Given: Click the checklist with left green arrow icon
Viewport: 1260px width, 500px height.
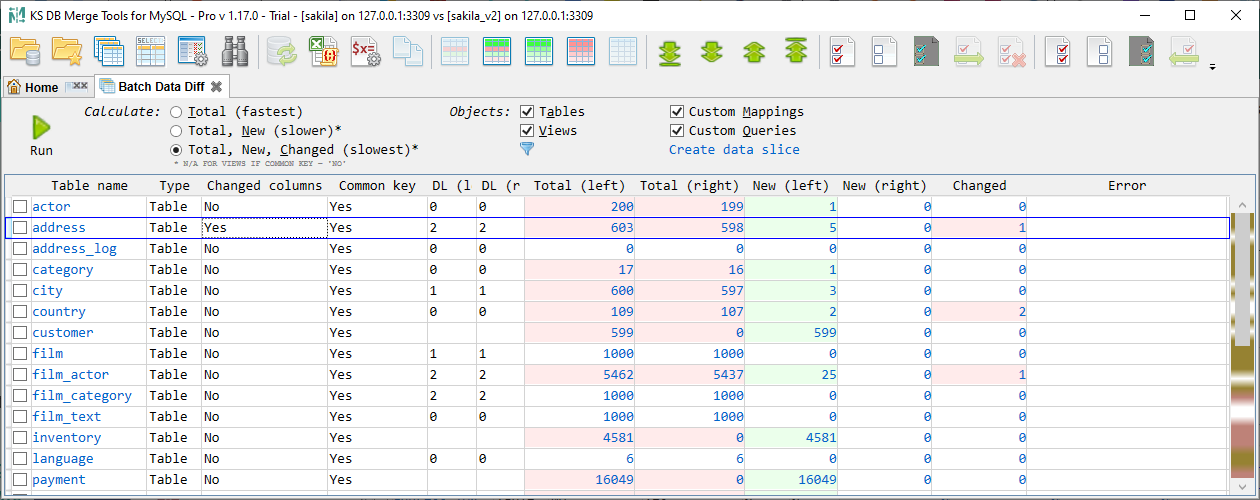Looking at the screenshot, I should (1183, 50).
